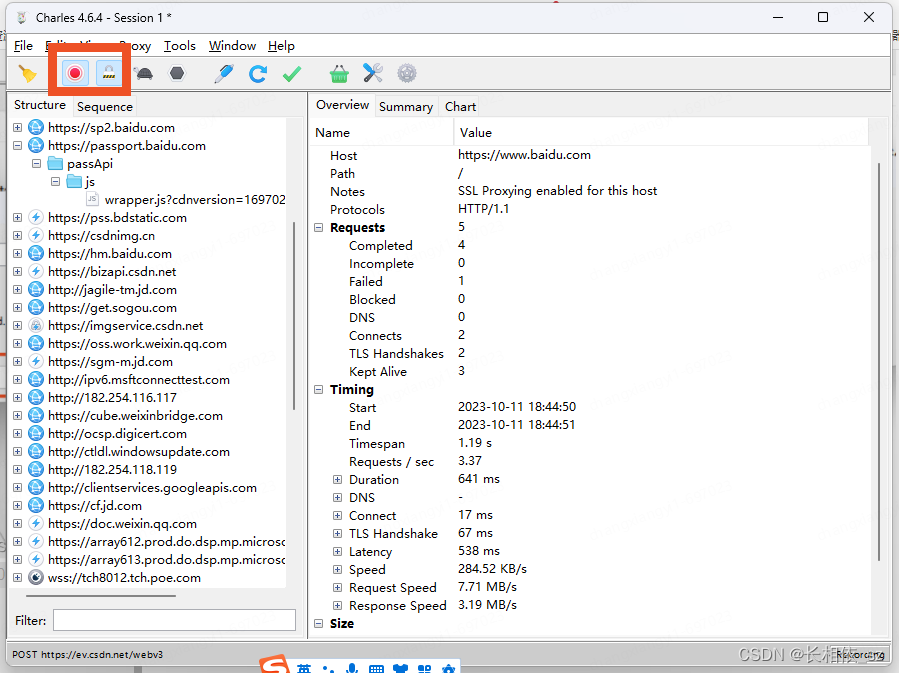Compose request with the pen icon
Screen dimensions: 899x673
224,73
